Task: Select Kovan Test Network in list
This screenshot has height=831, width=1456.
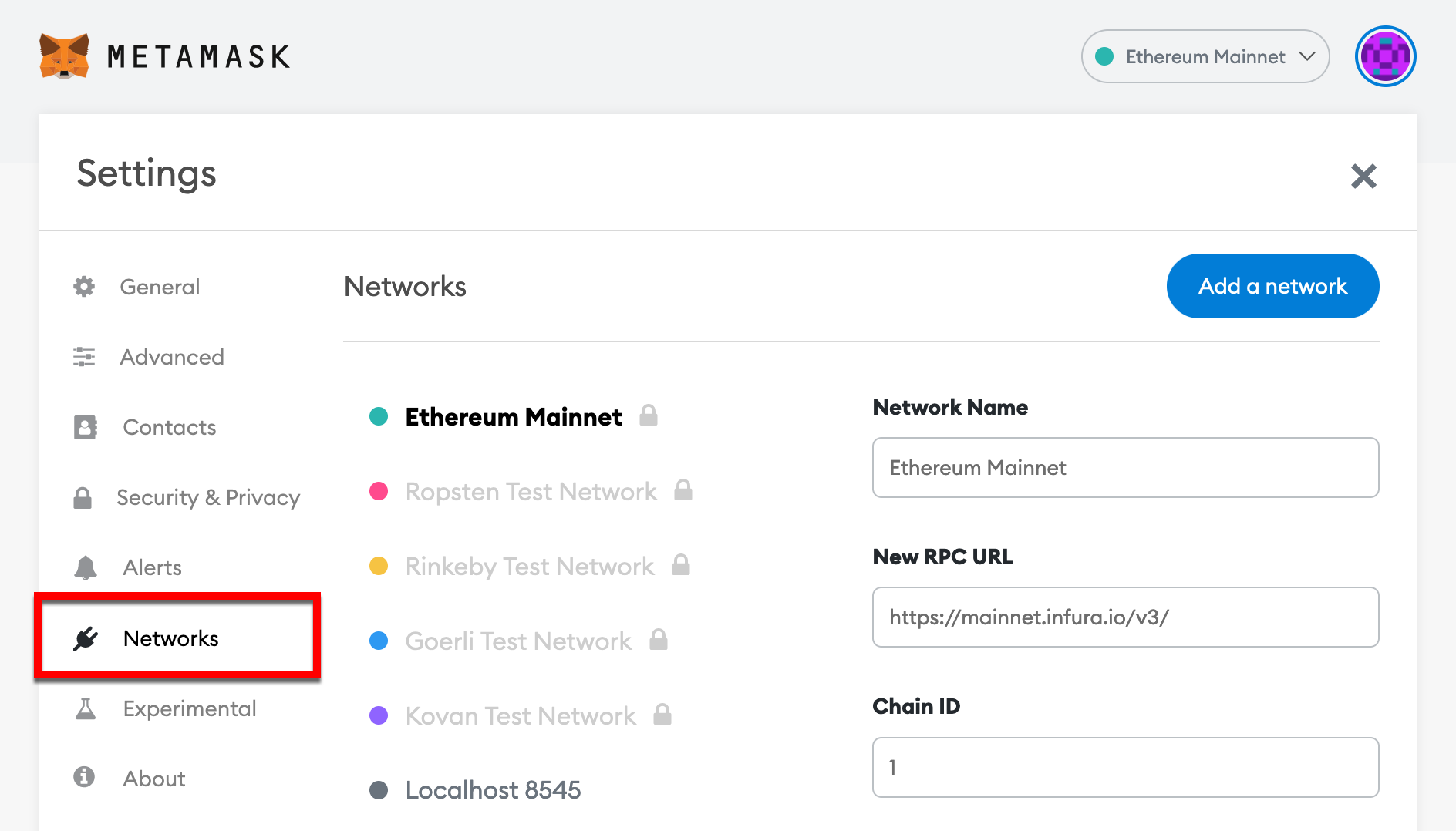Action: click(x=521, y=716)
